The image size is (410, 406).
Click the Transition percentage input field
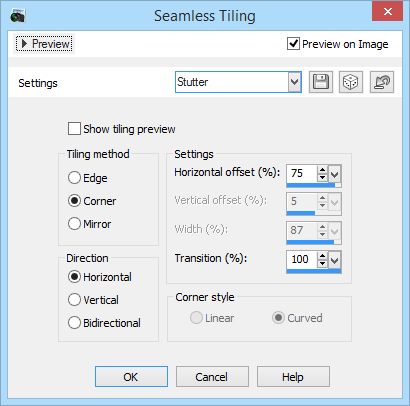tap(301, 260)
